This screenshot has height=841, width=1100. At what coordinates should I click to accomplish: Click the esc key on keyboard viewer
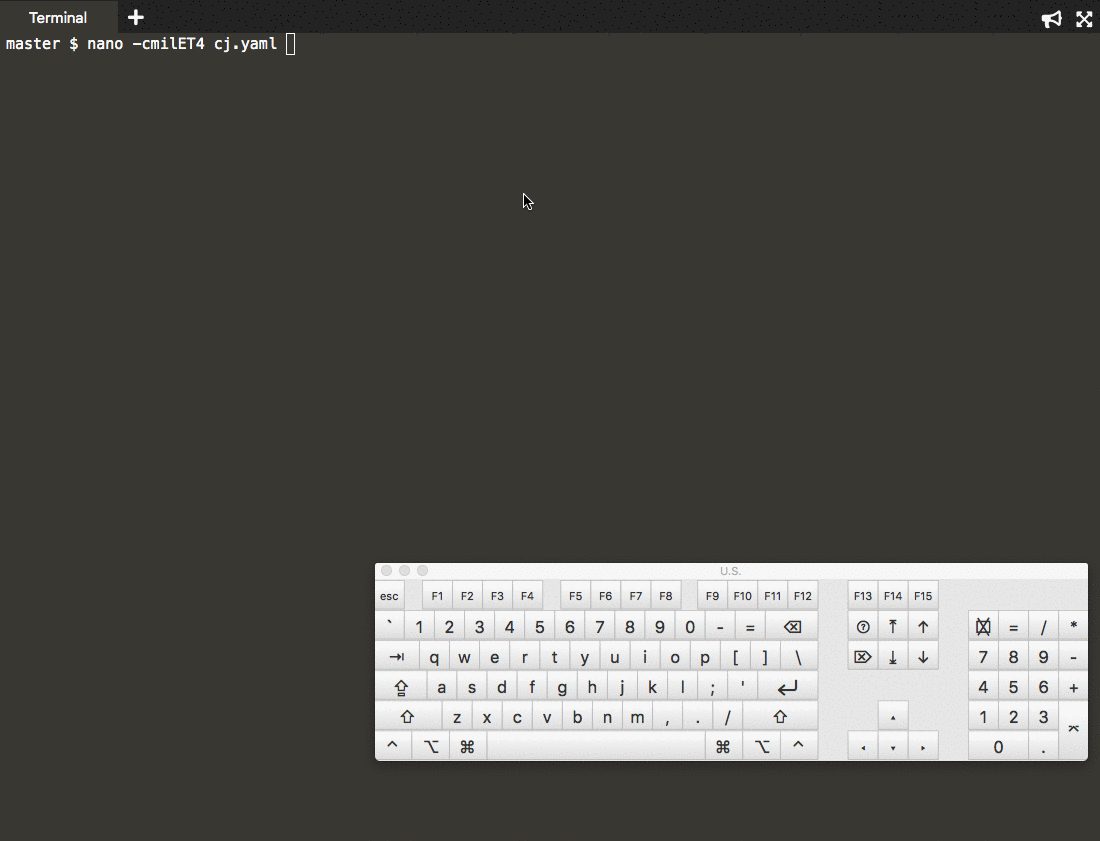coord(389,596)
